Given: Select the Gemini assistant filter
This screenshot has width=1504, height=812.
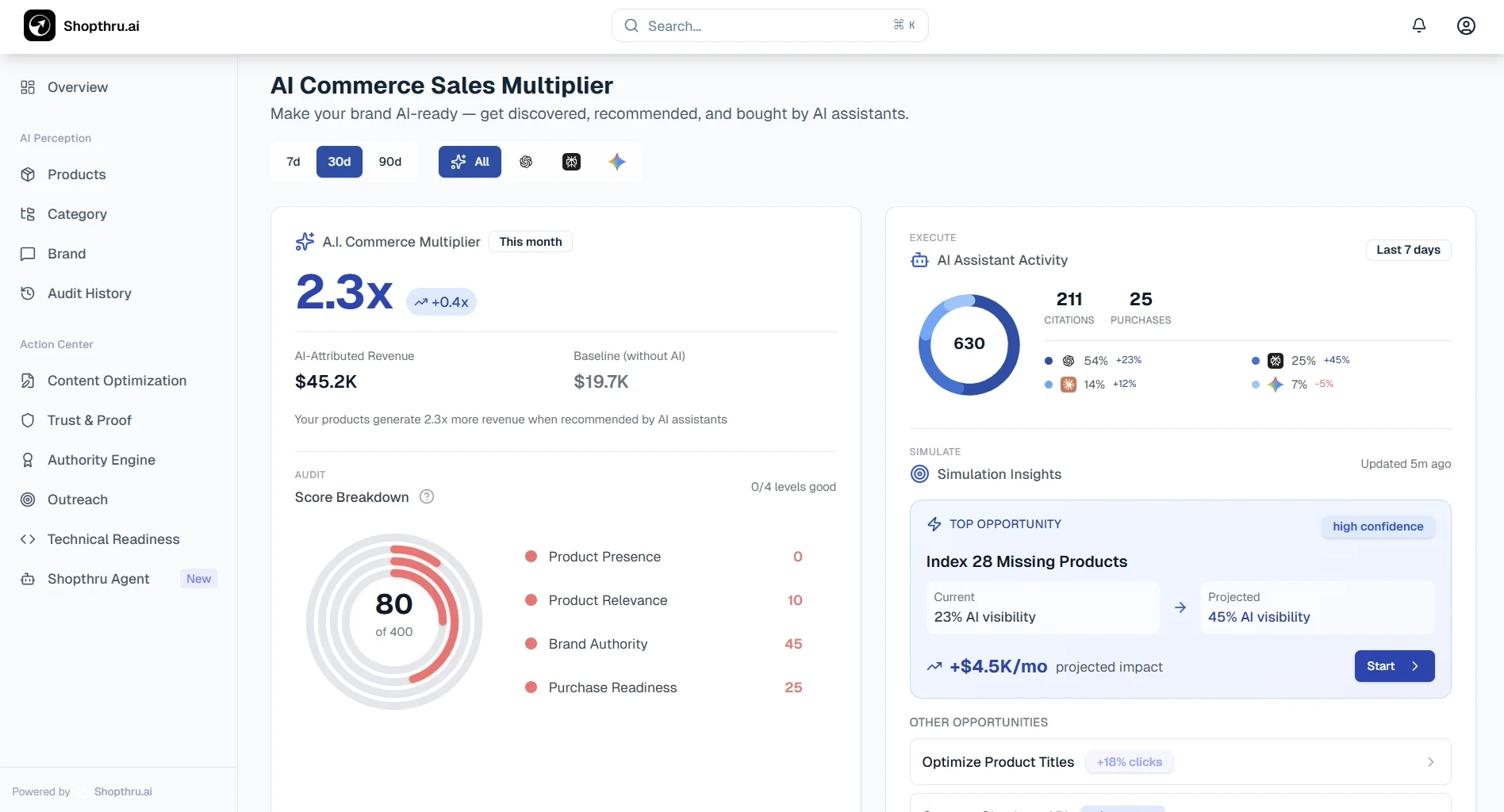Looking at the screenshot, I should point(617,162).
